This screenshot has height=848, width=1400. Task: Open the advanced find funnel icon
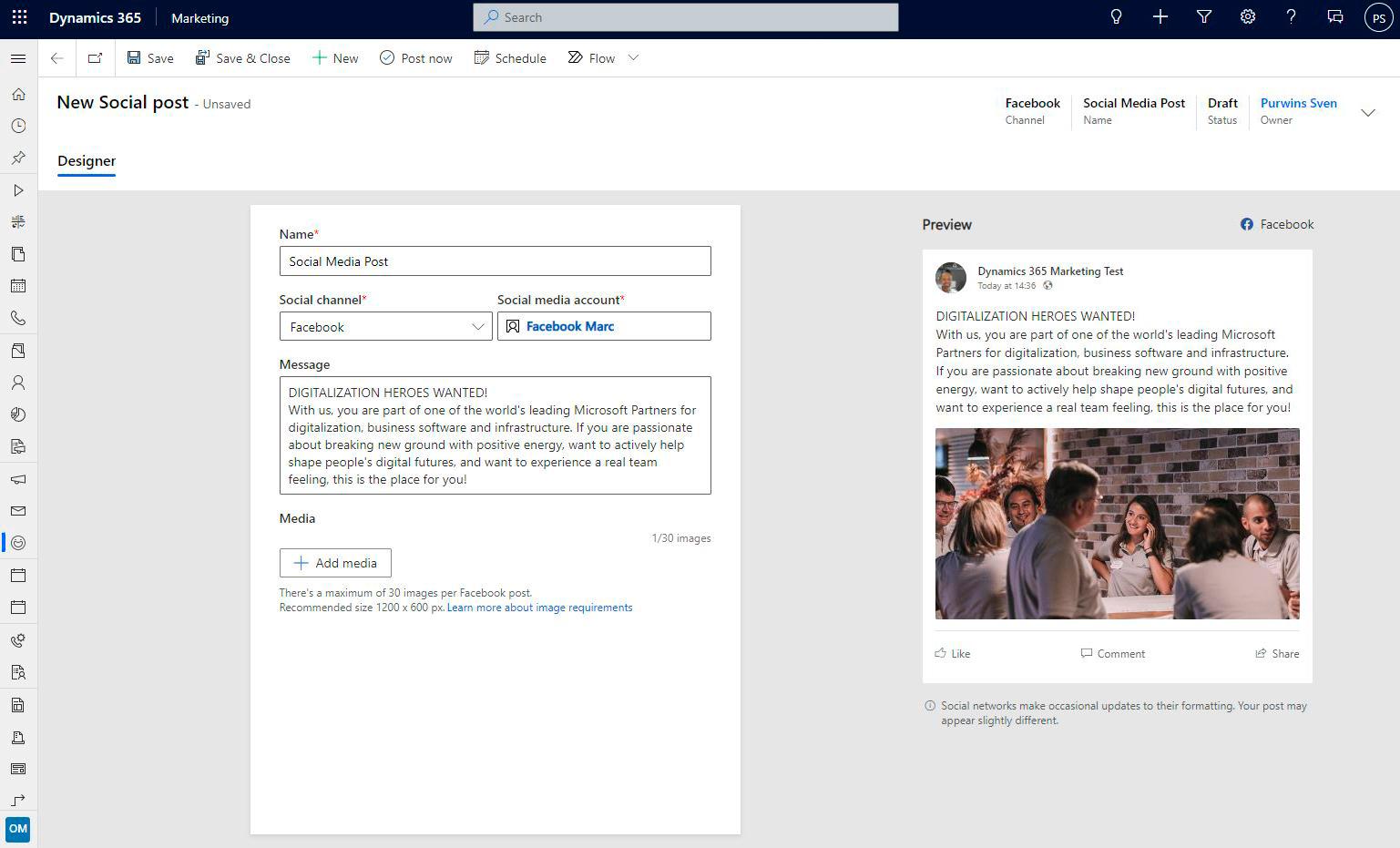1203,16
